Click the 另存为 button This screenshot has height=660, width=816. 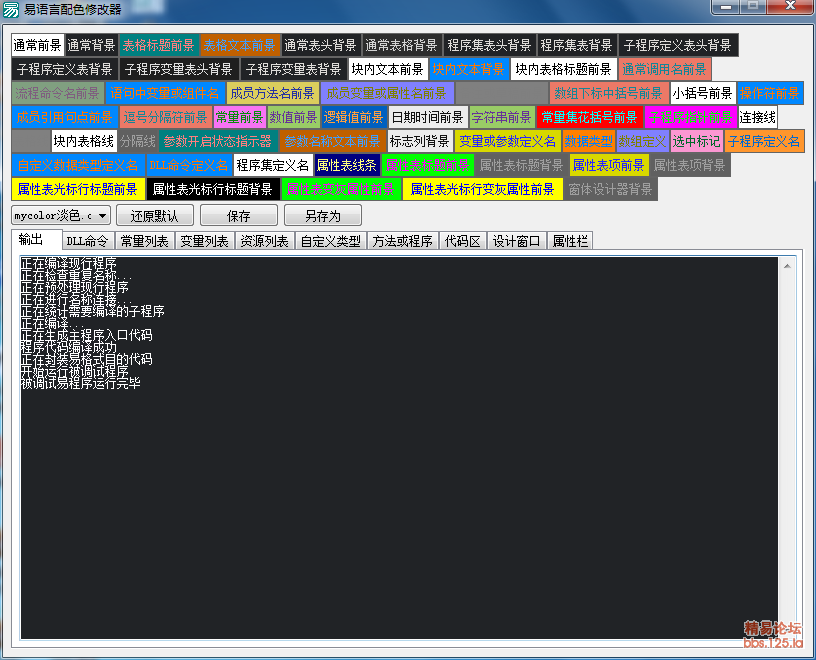323,215
